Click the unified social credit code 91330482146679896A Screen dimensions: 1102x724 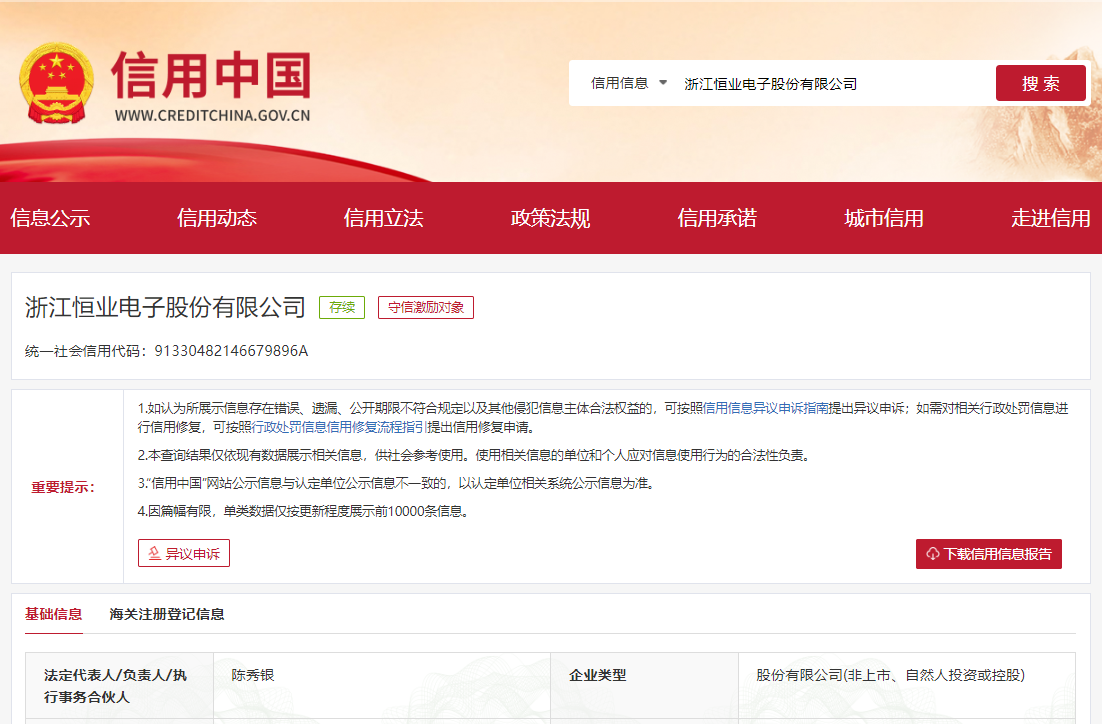click(x=231, y=351)
